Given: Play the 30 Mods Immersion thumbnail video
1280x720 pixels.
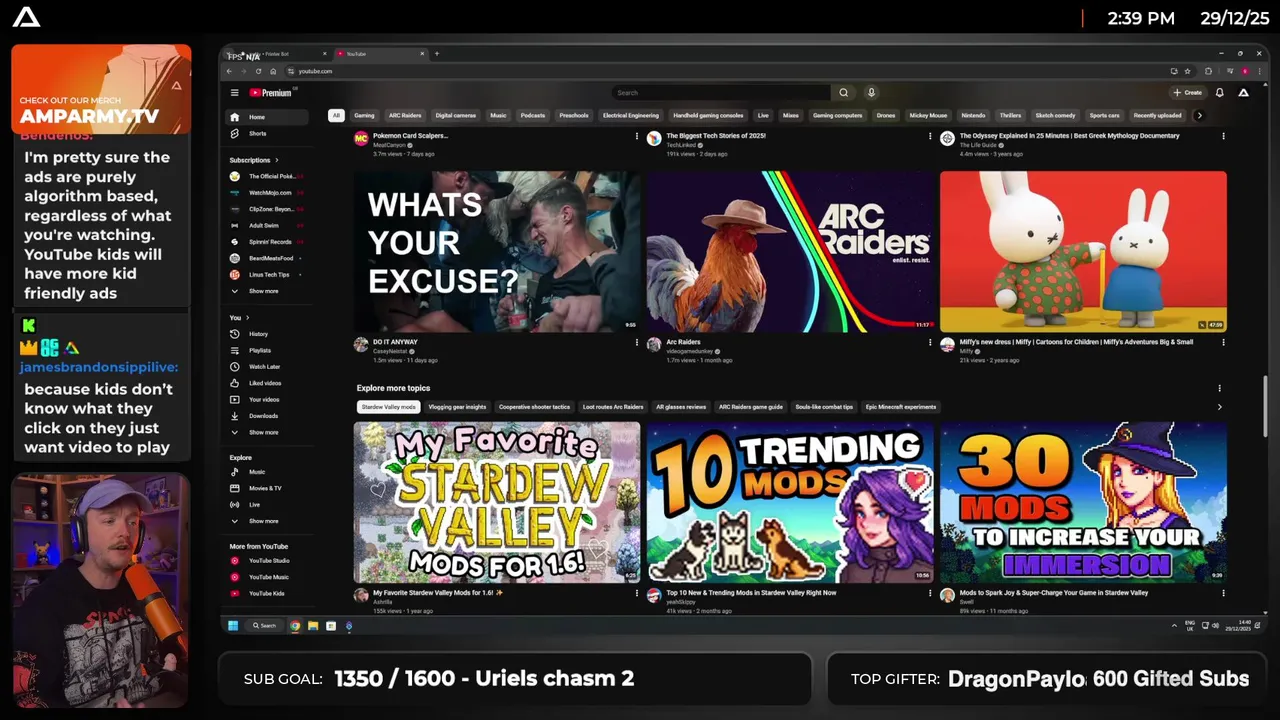Looking at the screenshot, I should point(1083,502).
